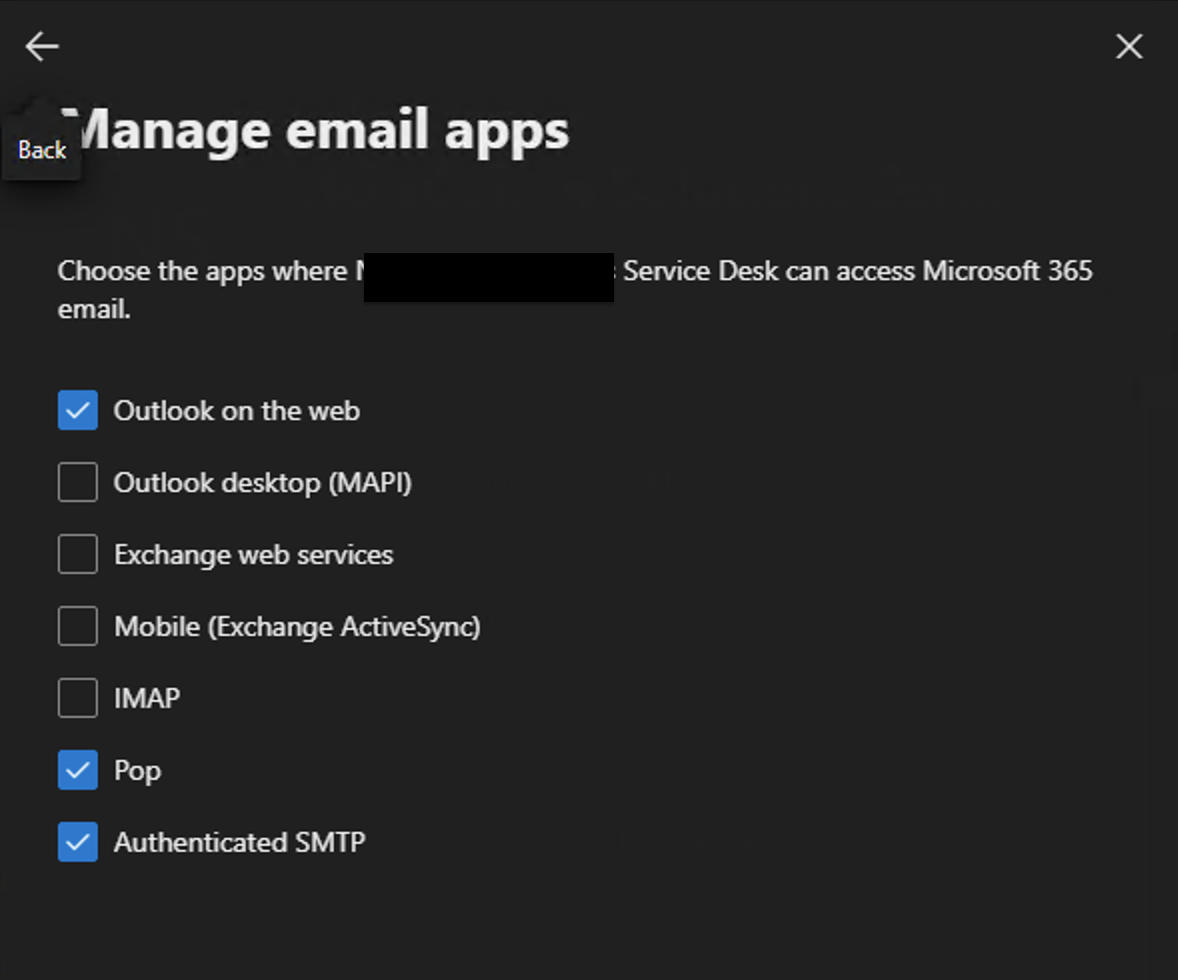Uncheck Outlook on the web checkbox

(77, 410)
